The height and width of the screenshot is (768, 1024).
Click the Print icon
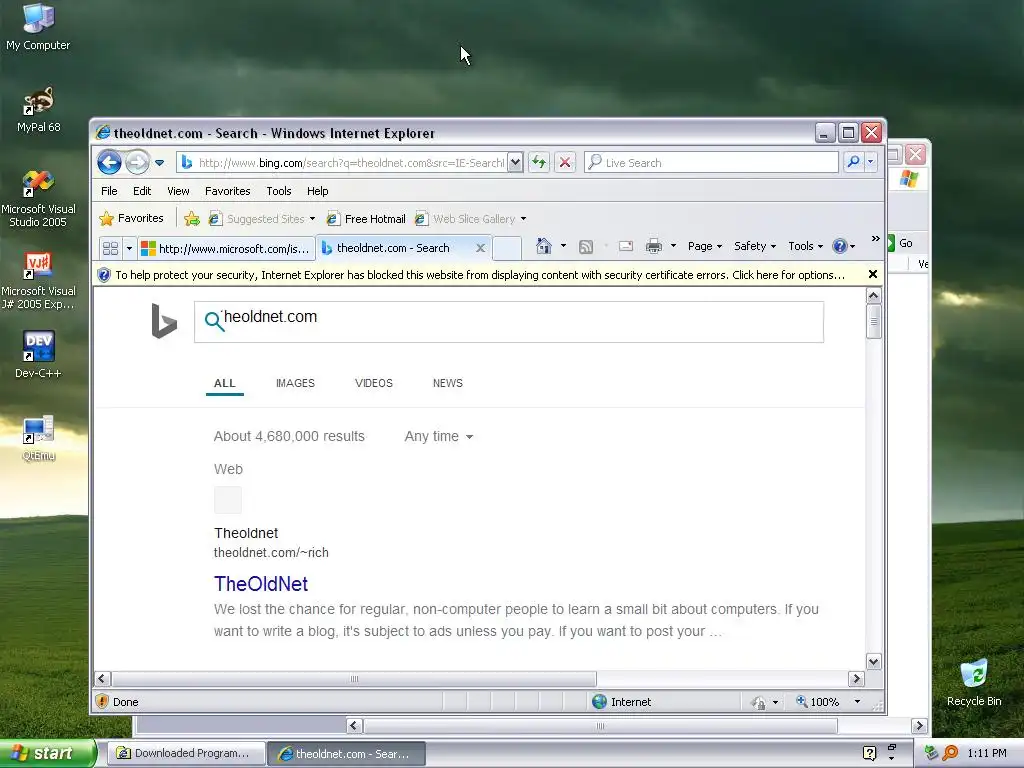point(654,246)
